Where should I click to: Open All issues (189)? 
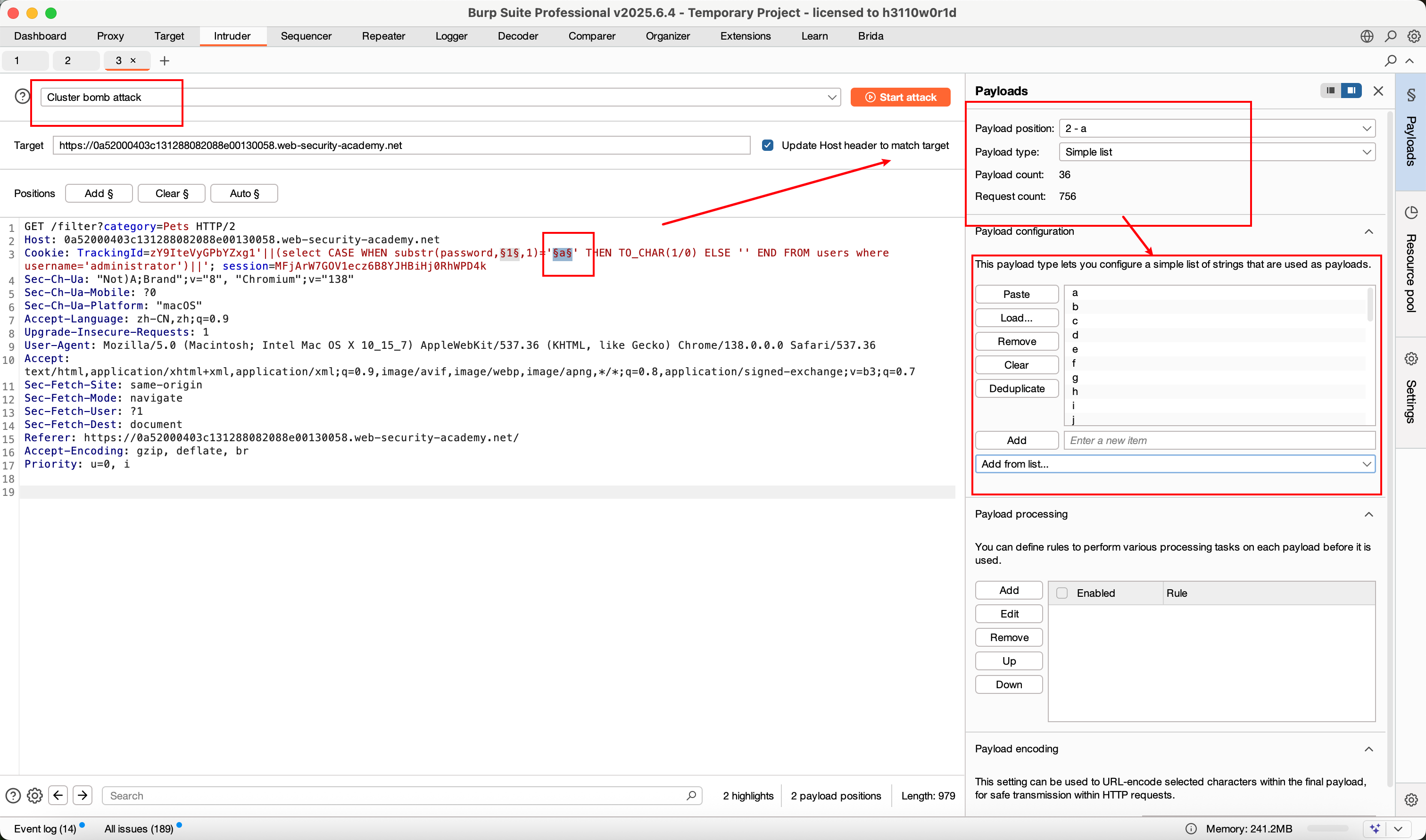coord(139,829)
